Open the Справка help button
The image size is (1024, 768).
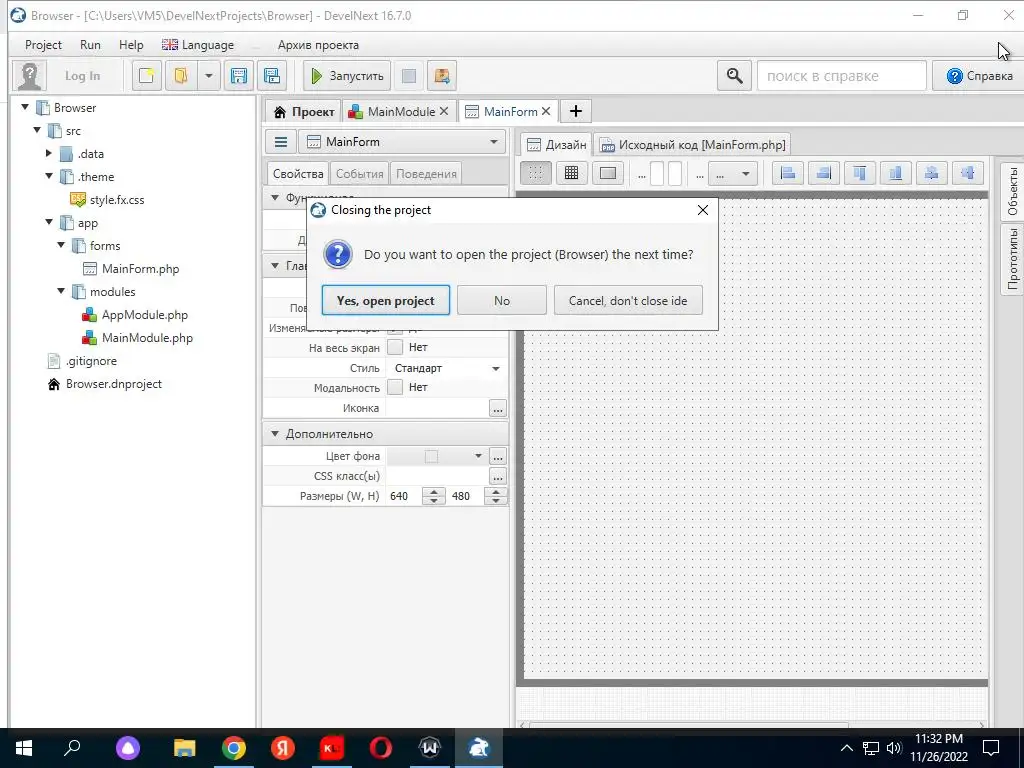tap(978, 76)
